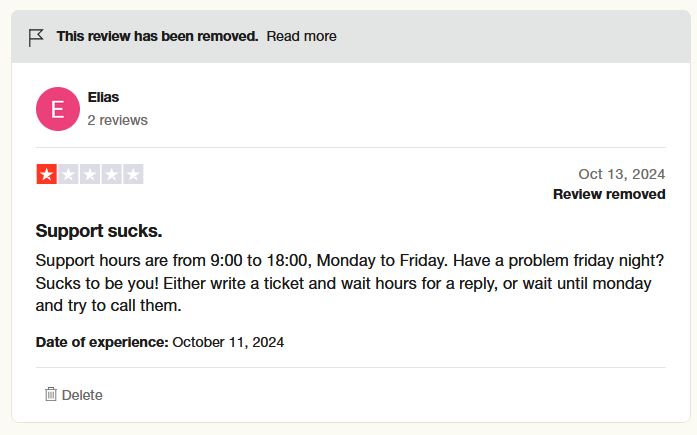Click the flag icon in the banner
697x435 pixels.
point(36,37)
